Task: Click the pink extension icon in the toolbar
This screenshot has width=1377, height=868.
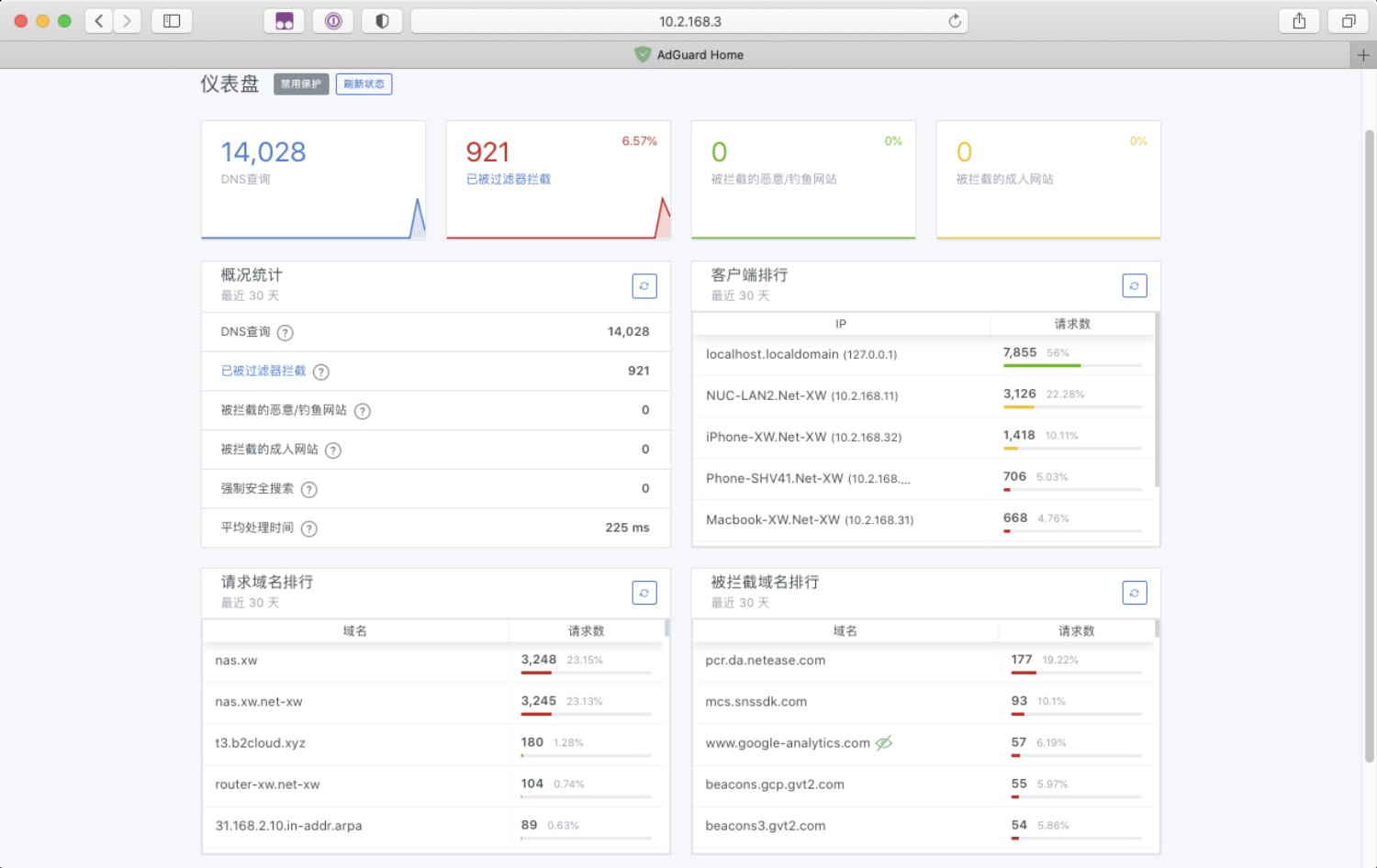Action: click(x=285, y=20)
